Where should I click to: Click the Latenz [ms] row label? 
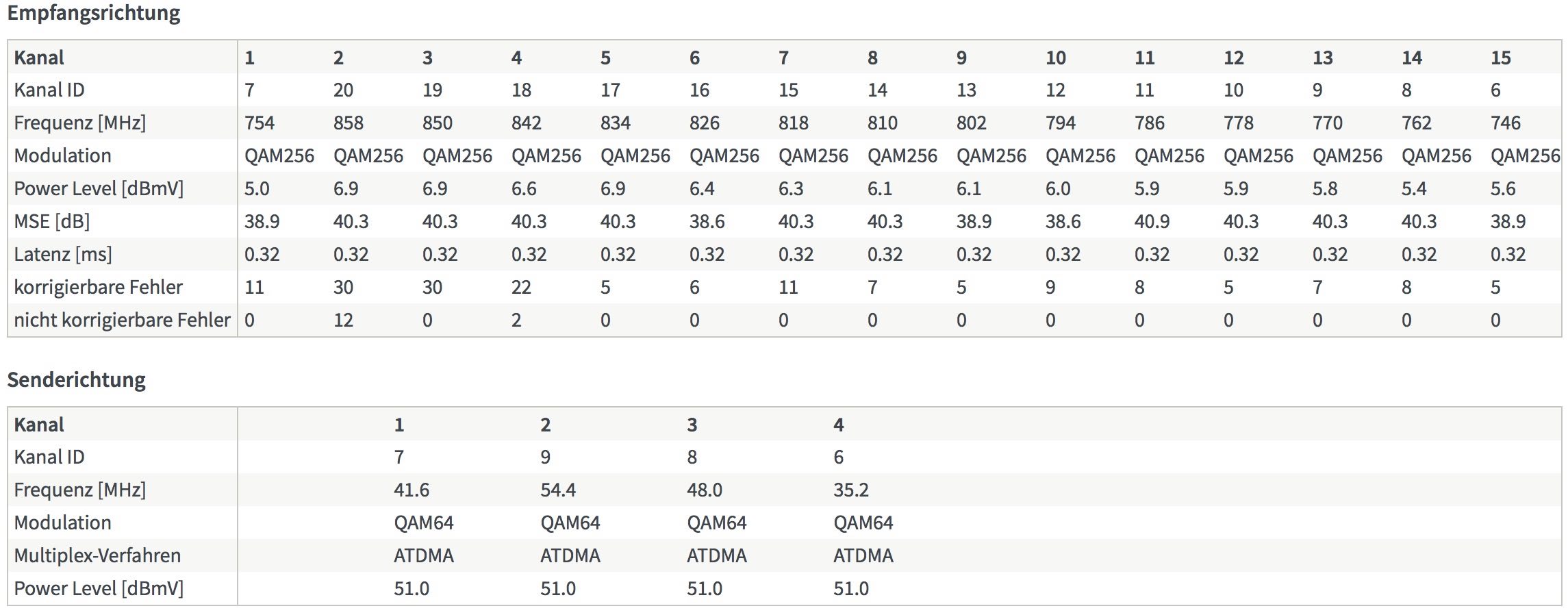(x=63, y=255)
